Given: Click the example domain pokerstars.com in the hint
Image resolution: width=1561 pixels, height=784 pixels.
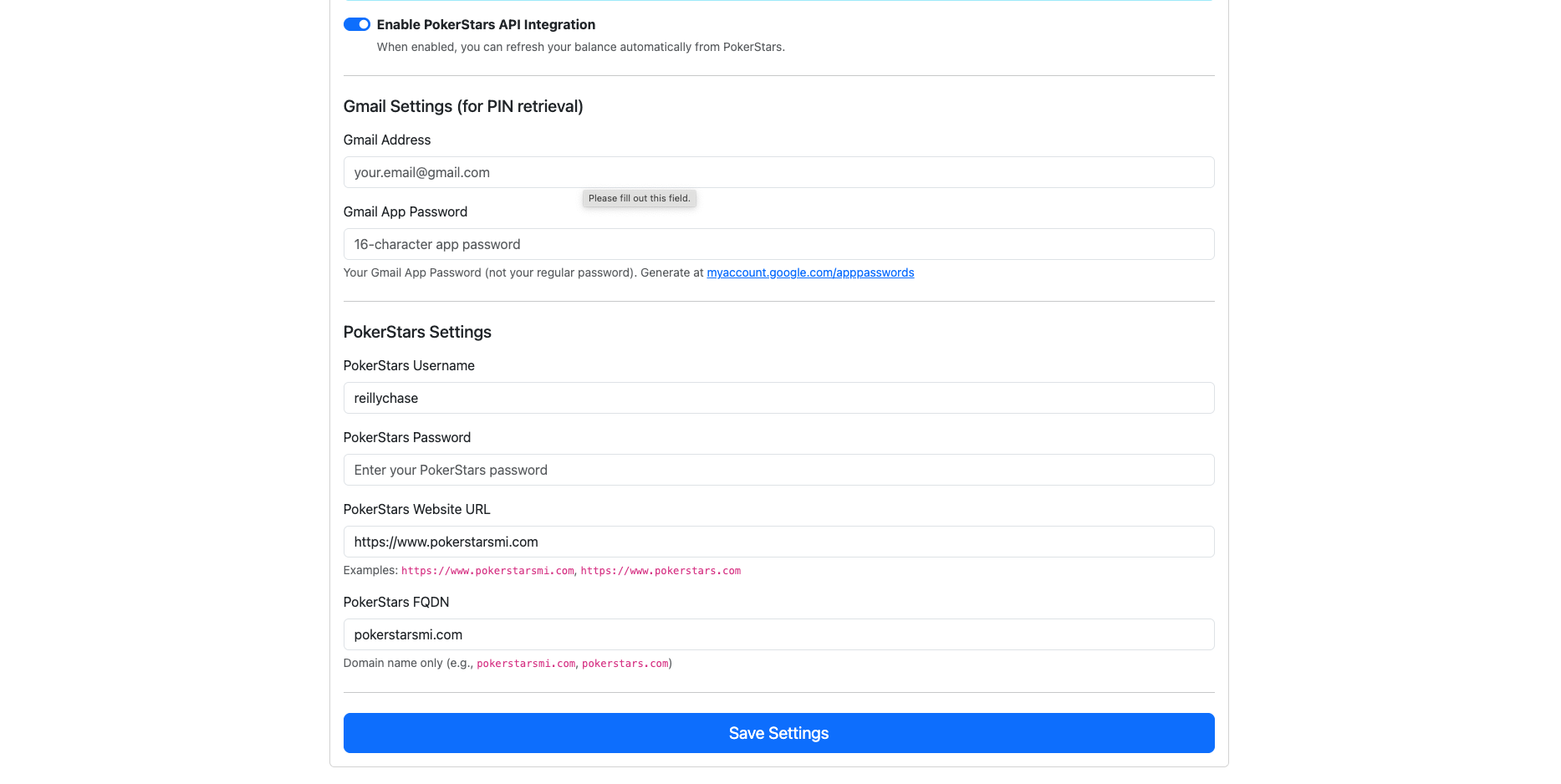Looking at the screenshot, I should [625, 664].
